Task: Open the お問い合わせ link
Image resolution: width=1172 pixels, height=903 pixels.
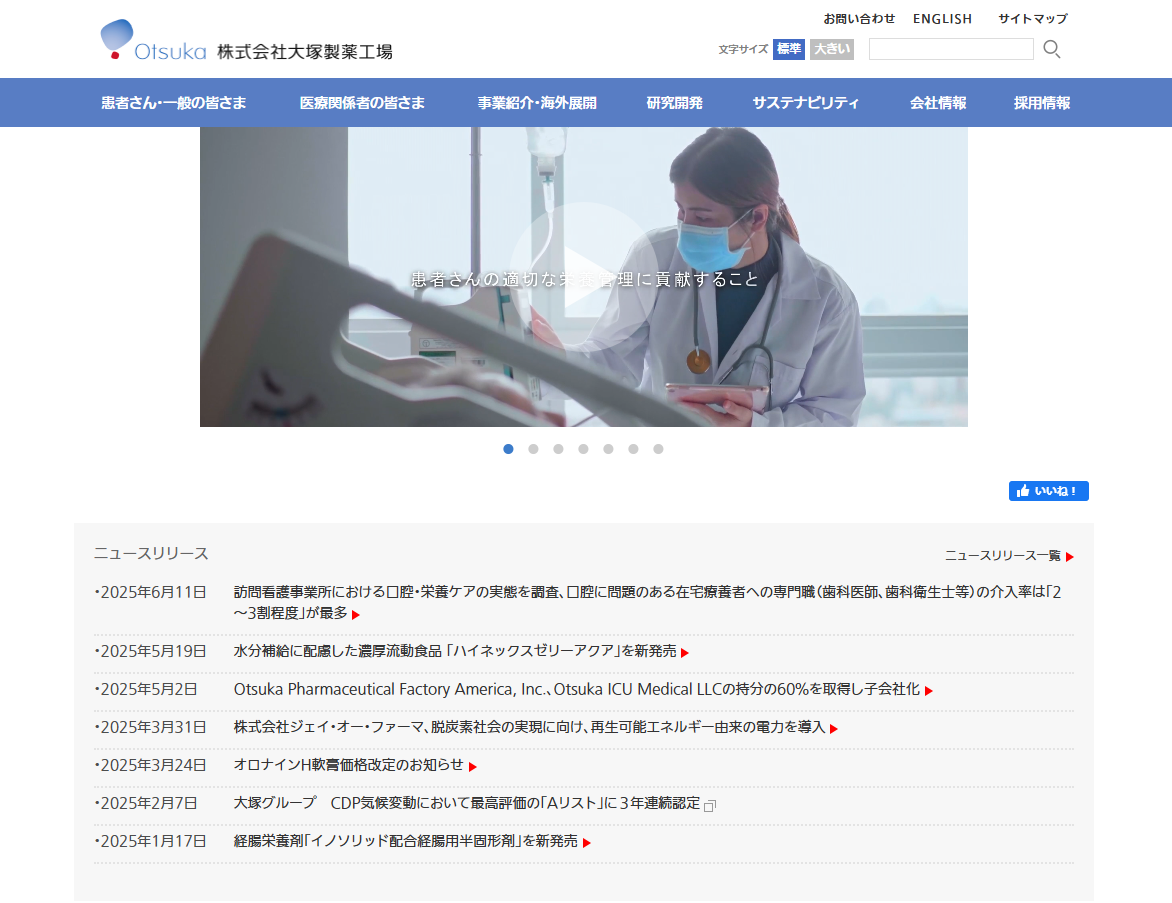Action: 859,19
